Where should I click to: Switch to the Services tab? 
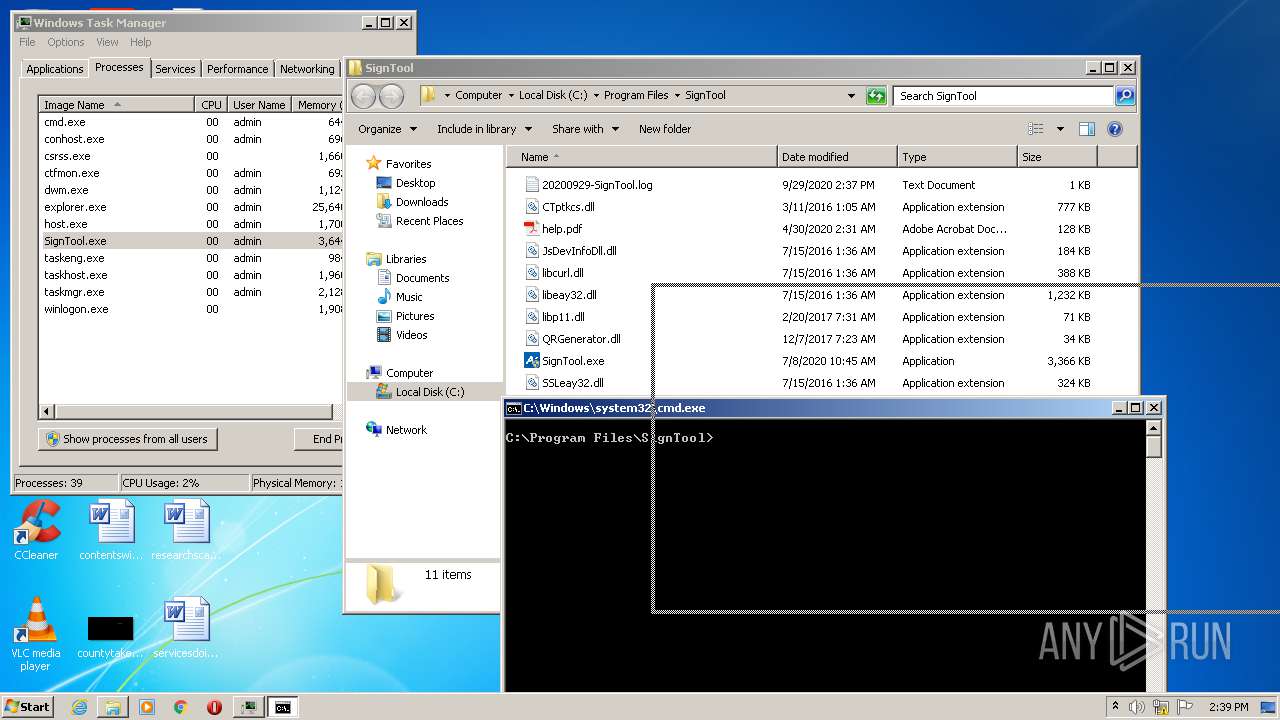[x=175, y=69]
